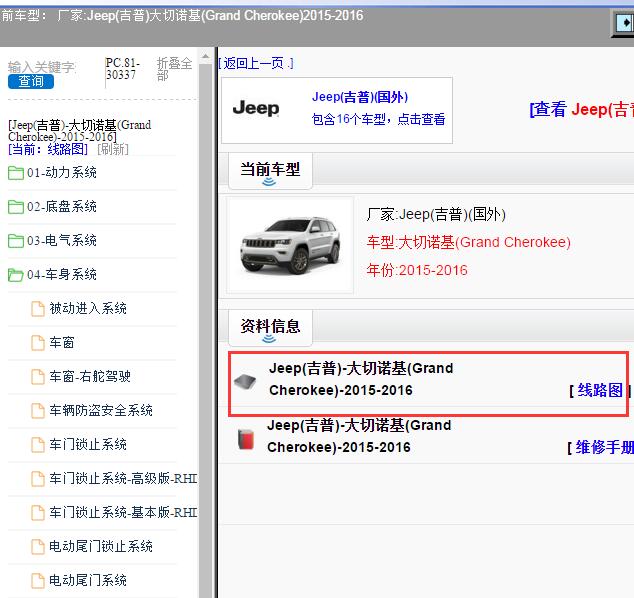Click the page icon next to 车辆防盗安全系统

(x=38, y=411)
